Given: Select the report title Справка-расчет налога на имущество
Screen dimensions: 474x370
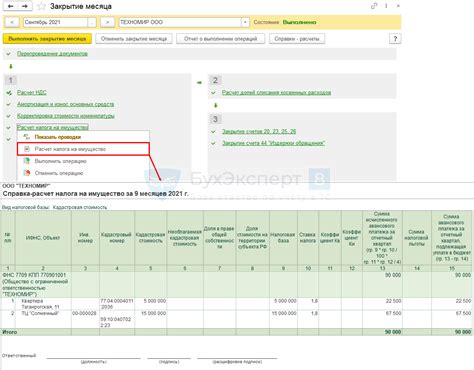Looking at the screenshot, I should pos(95,194).
